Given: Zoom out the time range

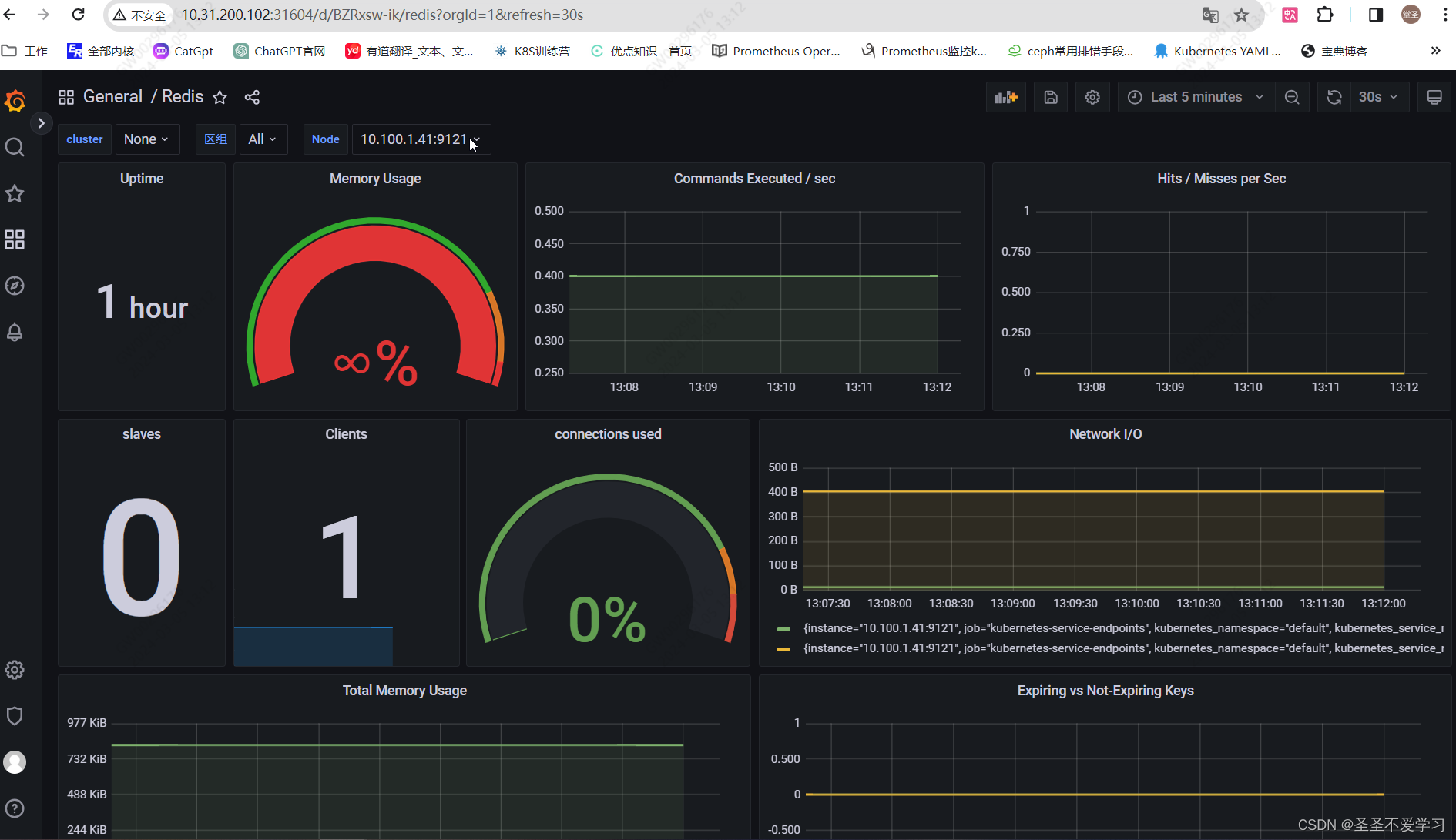Looking at the screenshot, I should coord(1292,97).
